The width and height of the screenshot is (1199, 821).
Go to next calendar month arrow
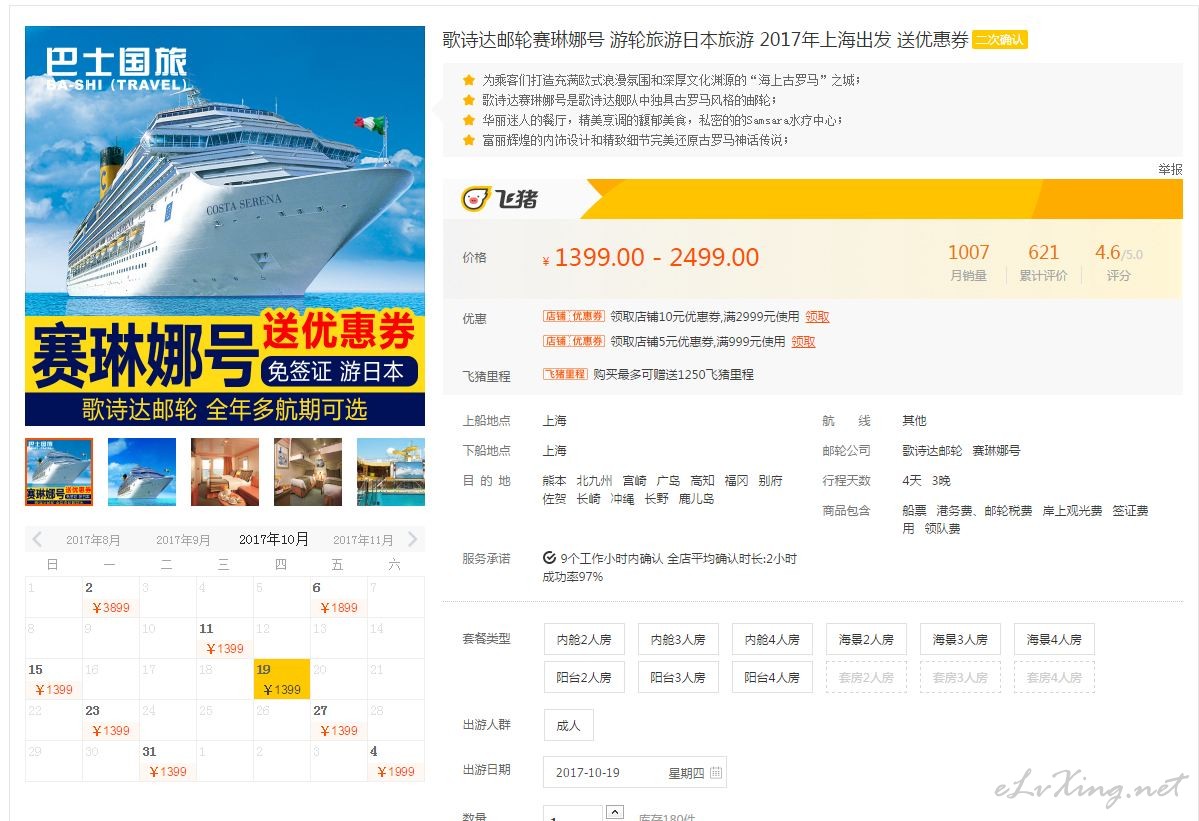point(413,539)
